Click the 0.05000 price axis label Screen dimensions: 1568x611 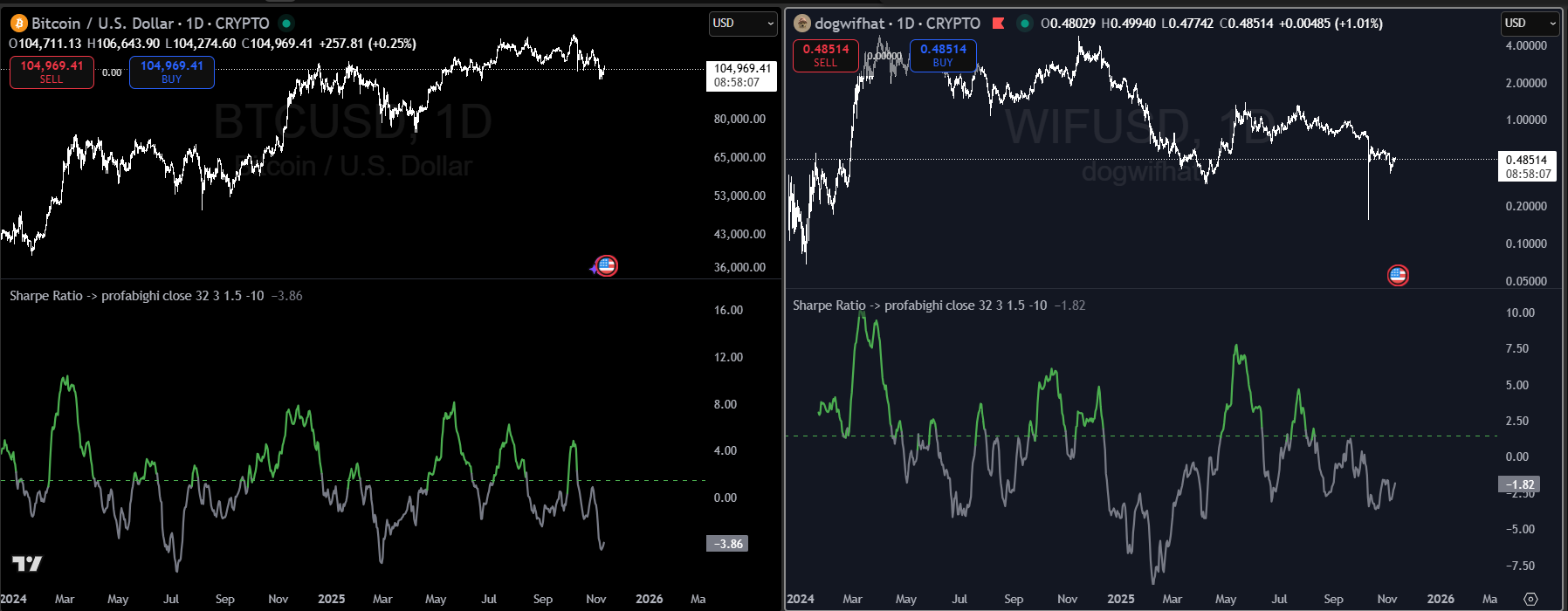[x=1526, y=281]
